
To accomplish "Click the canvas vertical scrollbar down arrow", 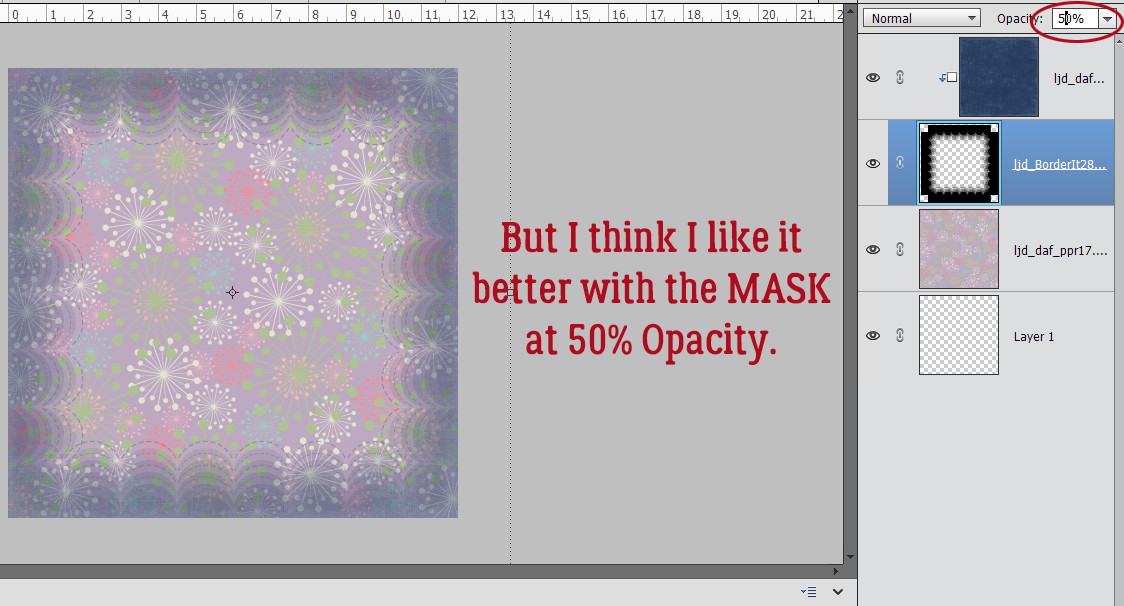I will pyautogui.click(x=850, y=557).
